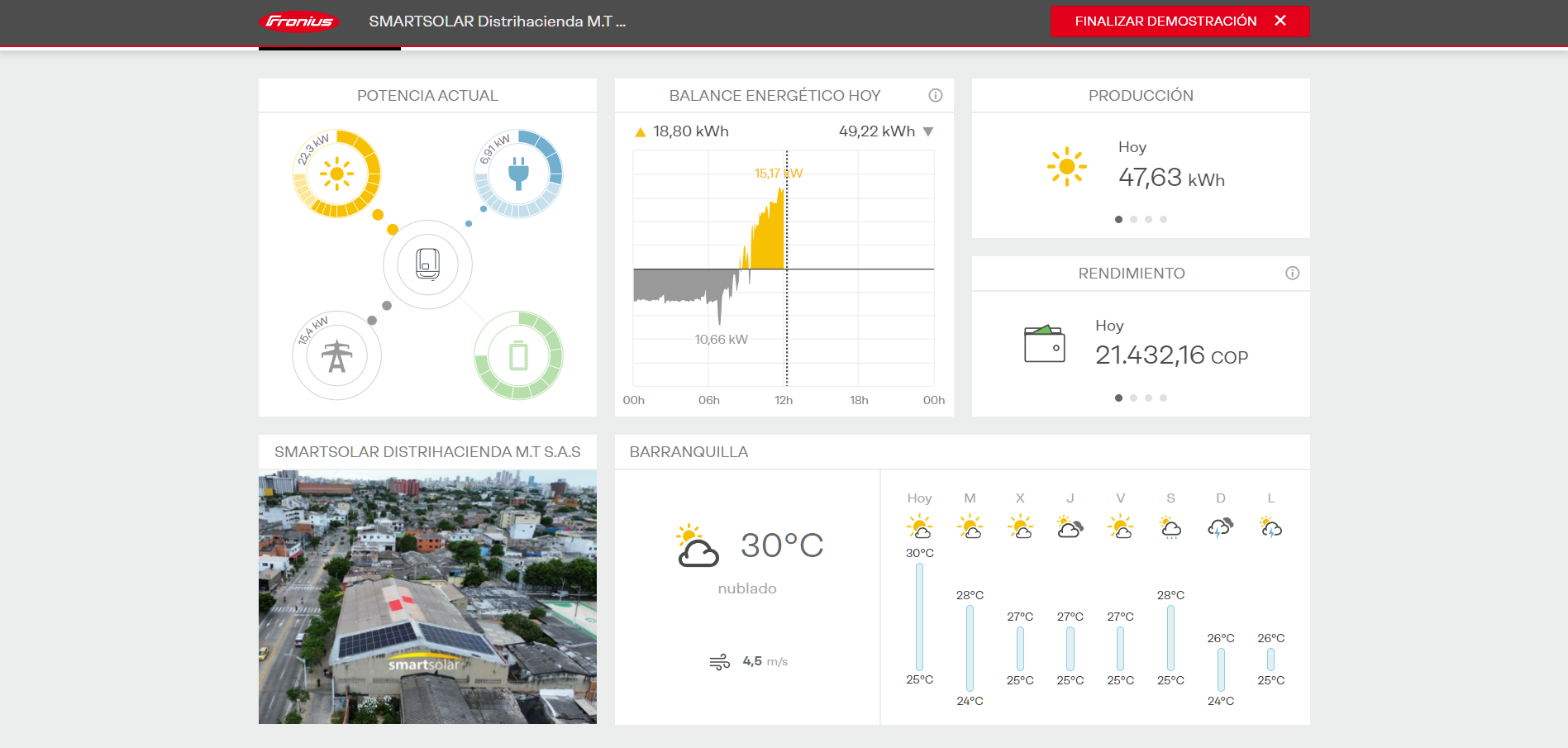This screenshot has width=1568, height=748.
Task: Open info icon for Rendimiento
Action: tap(1292, 274)
